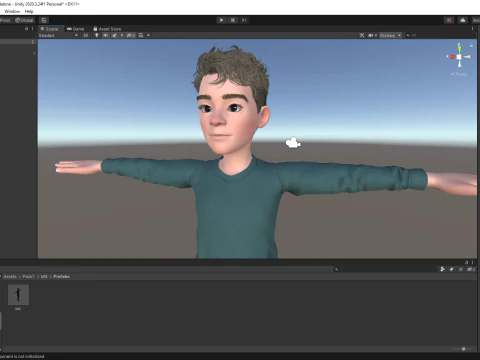Open the Project panel kebab menu
The width and height of the screenshot is (480, 360).
472,262
